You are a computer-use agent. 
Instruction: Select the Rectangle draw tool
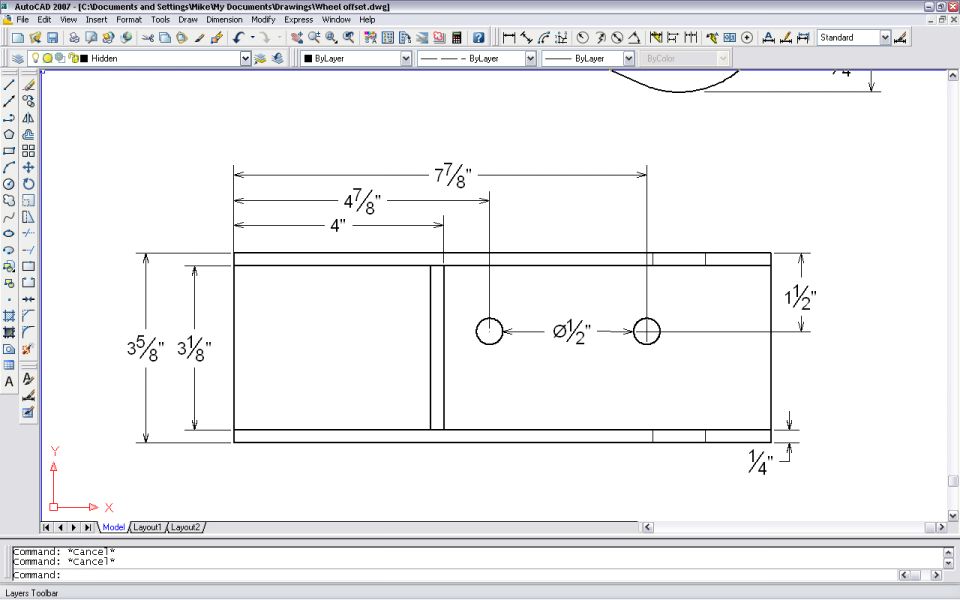[9, 151]
